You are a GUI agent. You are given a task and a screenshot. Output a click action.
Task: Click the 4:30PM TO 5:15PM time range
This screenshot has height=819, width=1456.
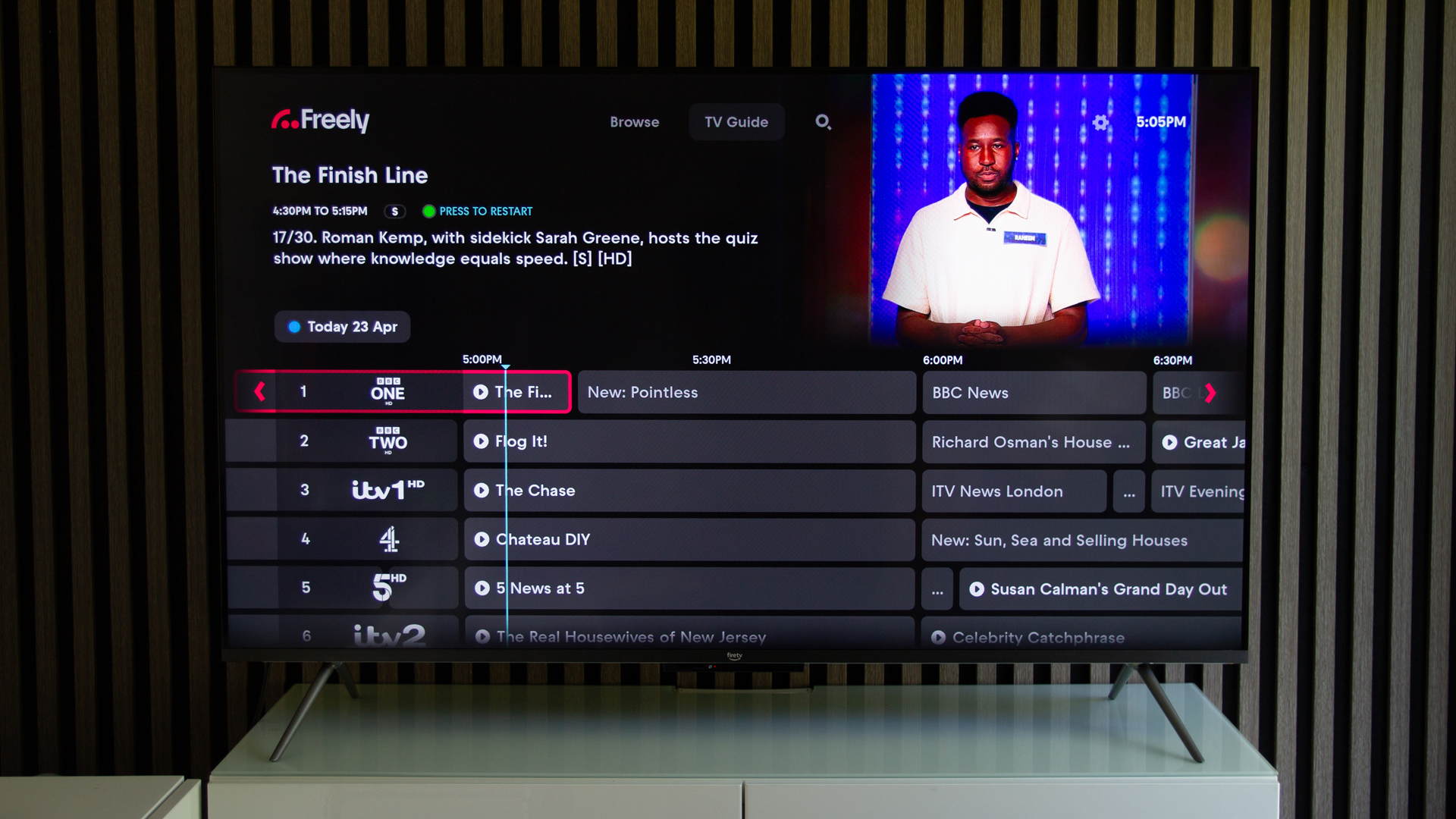(x=320, y=211)
